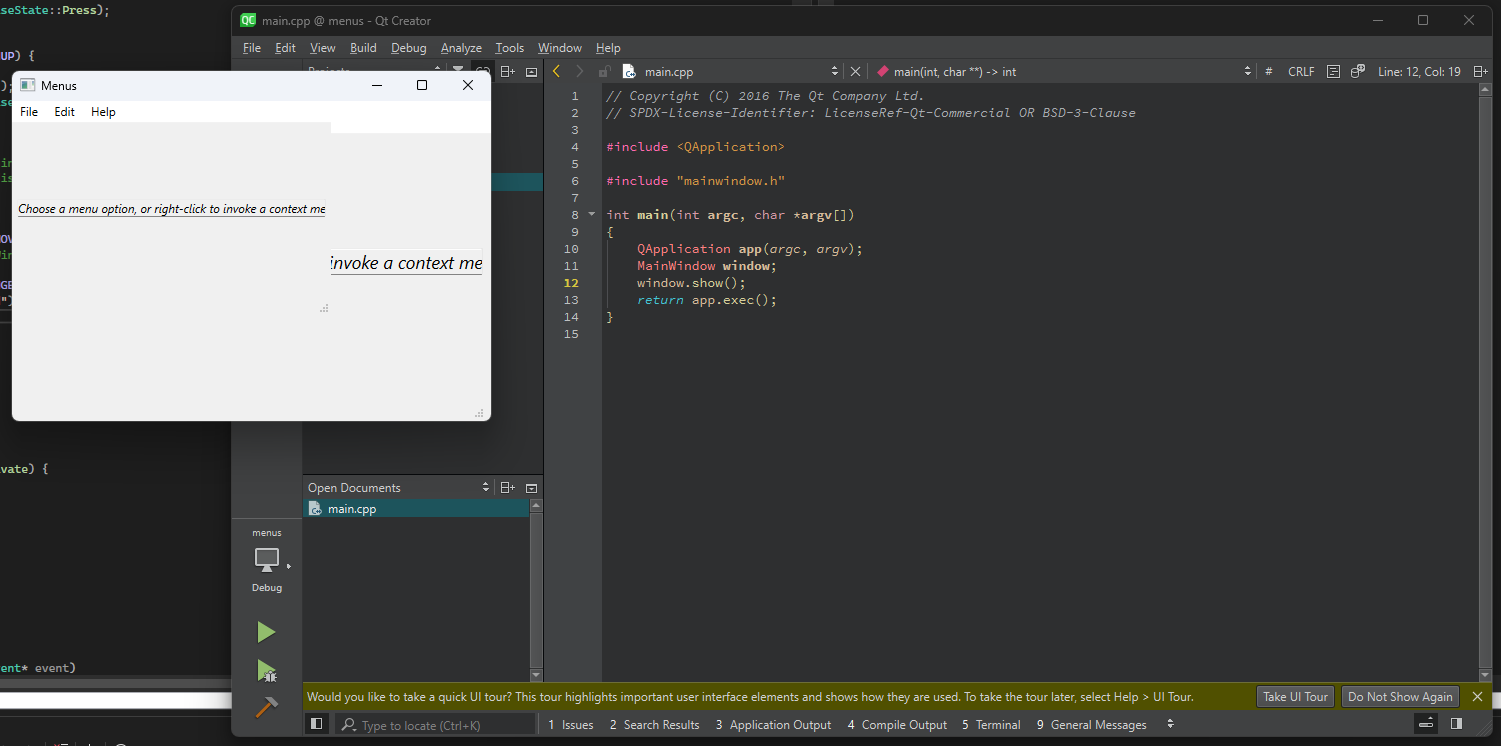1501x746 pixels.
Task: Open Help menu in Menus window
Action: (x=103, y=112)
